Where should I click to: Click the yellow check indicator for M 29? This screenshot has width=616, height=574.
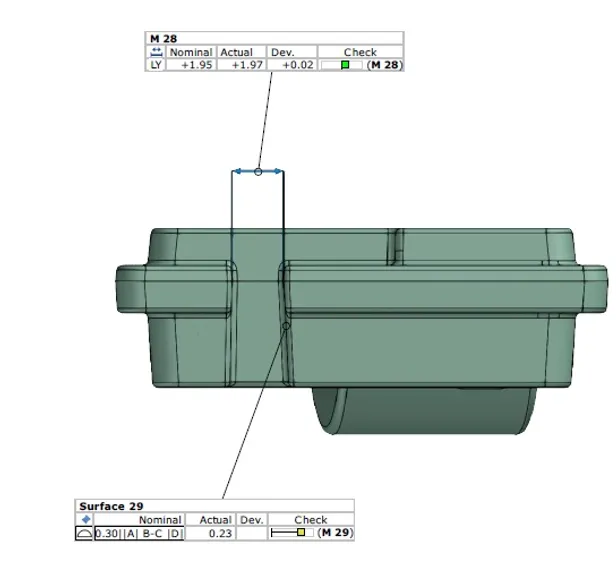(300, 534)
